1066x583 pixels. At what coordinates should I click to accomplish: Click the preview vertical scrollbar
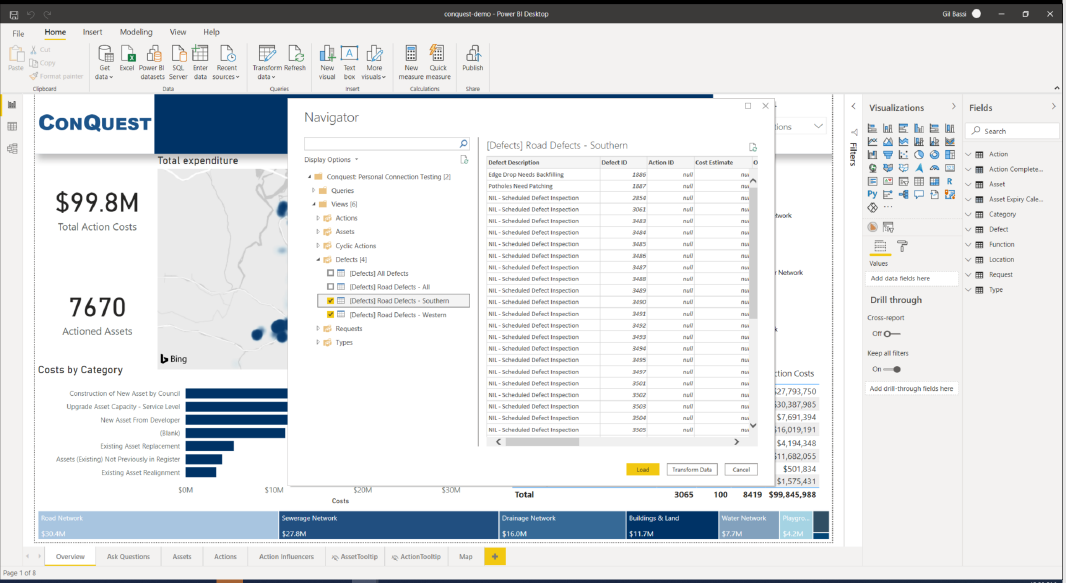753,251
